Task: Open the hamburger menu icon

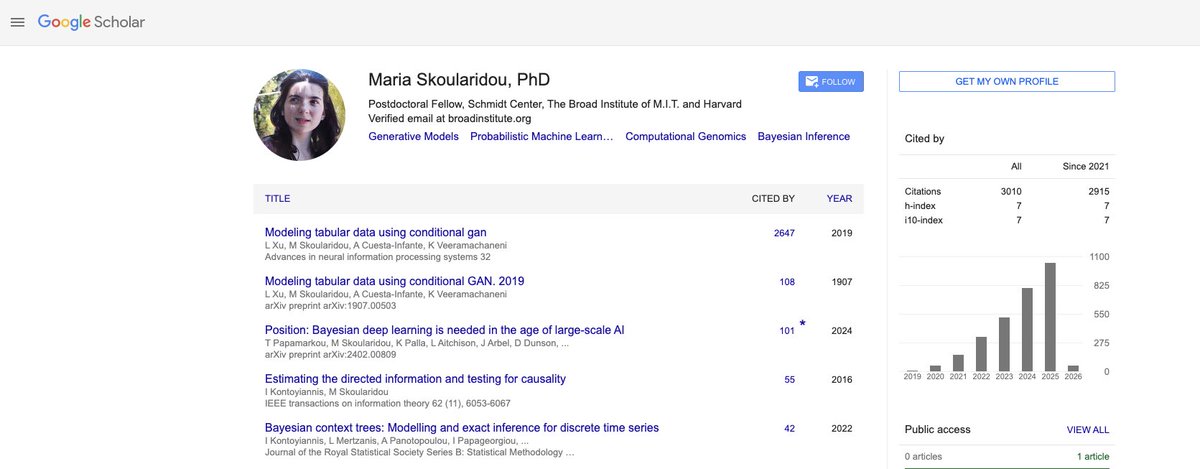Action: pyautogui.click(x=17, y=22)
